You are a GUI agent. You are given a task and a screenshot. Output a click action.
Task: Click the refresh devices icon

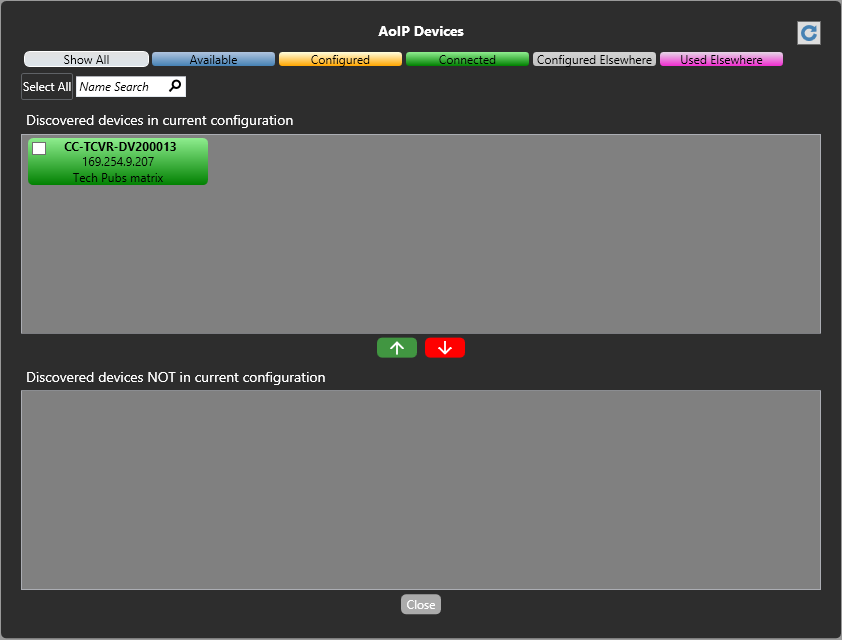coord(808,33)
